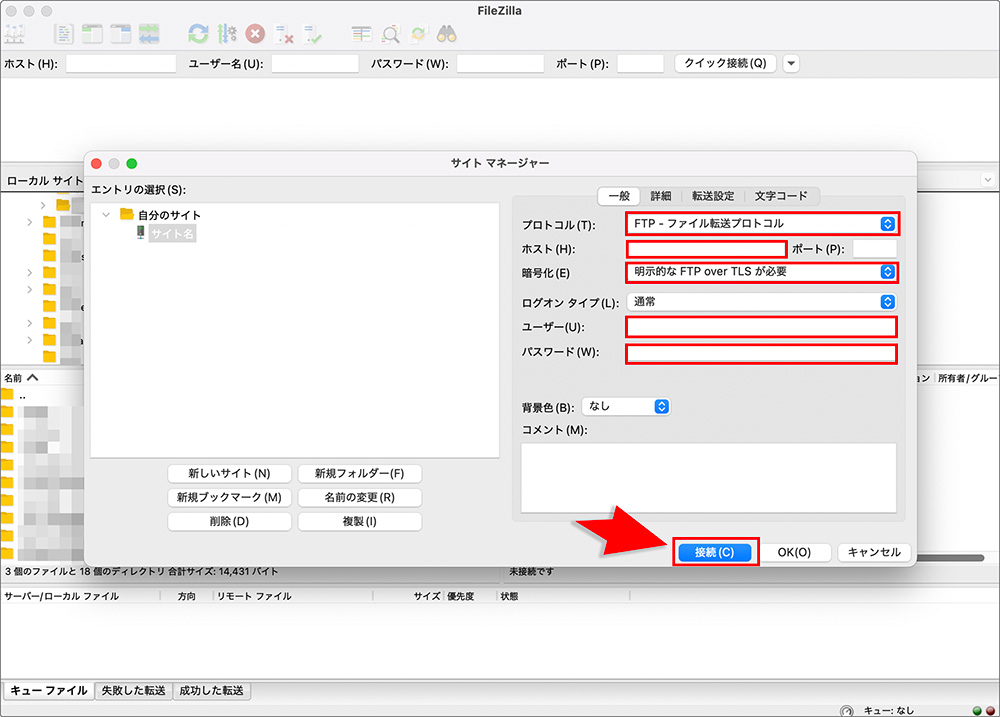The height and width of the screenshot is (717, 1000).
Task: Click the quick connect ホスト field
Action: click(x=121, y=63)
